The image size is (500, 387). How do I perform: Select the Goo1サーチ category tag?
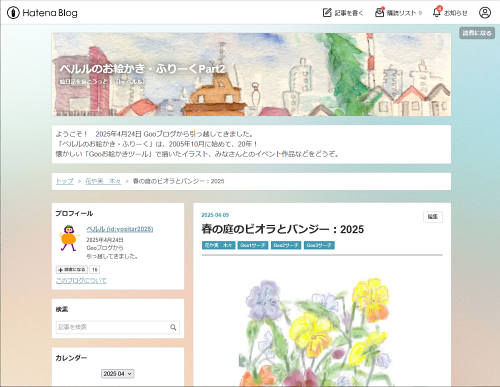pos(253,245)
